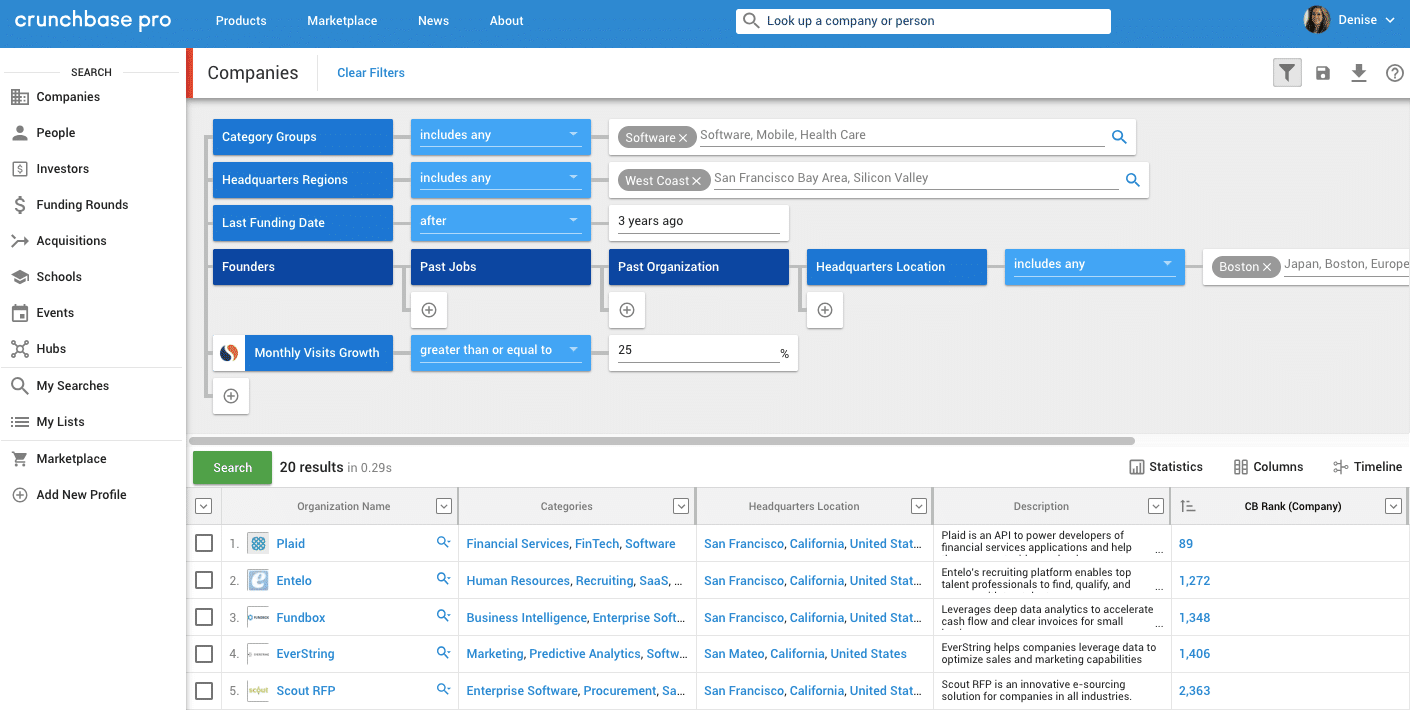The height and width of the screenshot is (710, 1410).
Task: Click the save search floppy icon
Action: pyautogui.click(x=1323, y=73)
